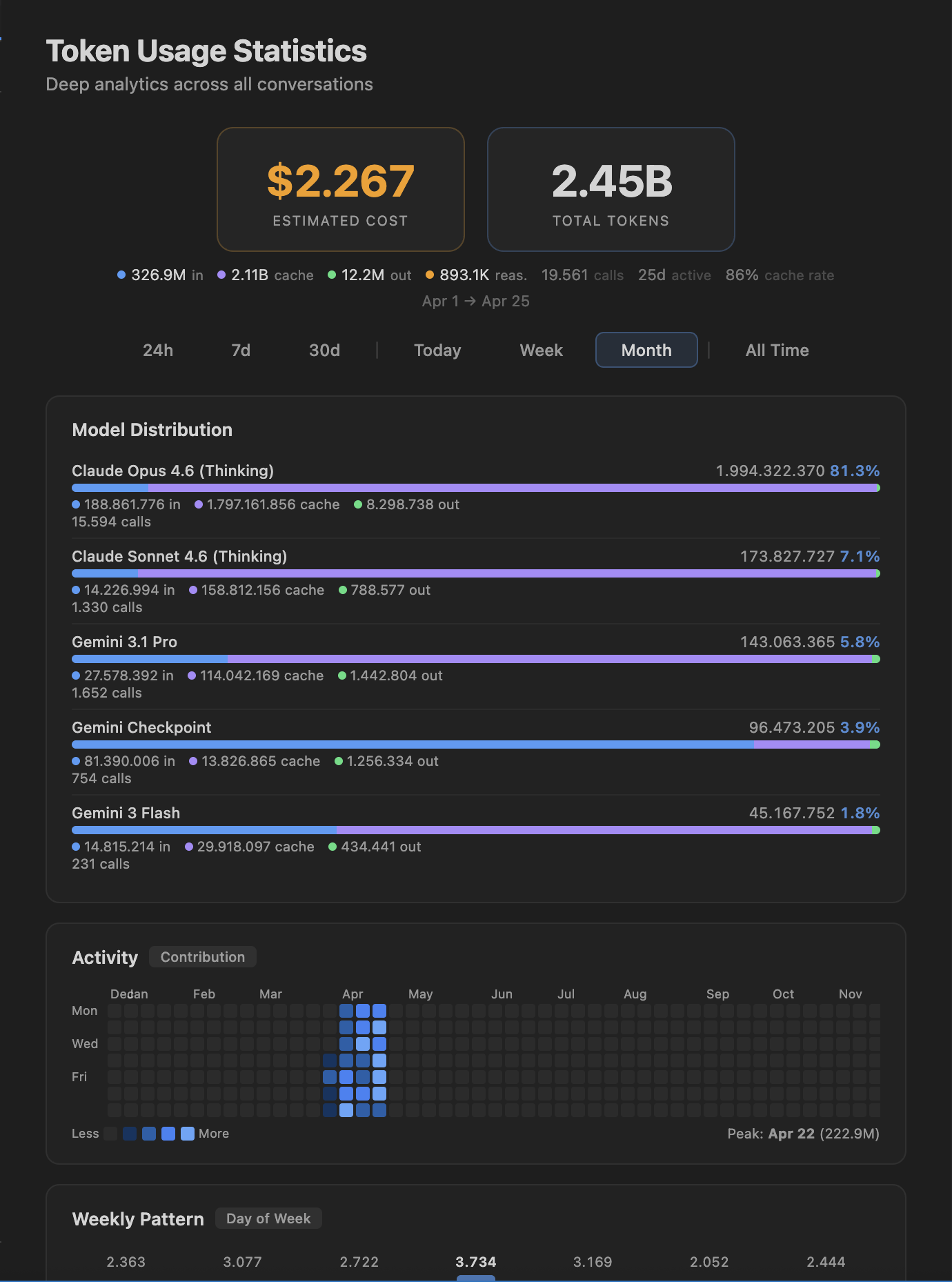Click Claude Sonnet 4.6 (Thinking) usage bar
This screenshot has height=1282, width=952.
[x=476, y=573]
